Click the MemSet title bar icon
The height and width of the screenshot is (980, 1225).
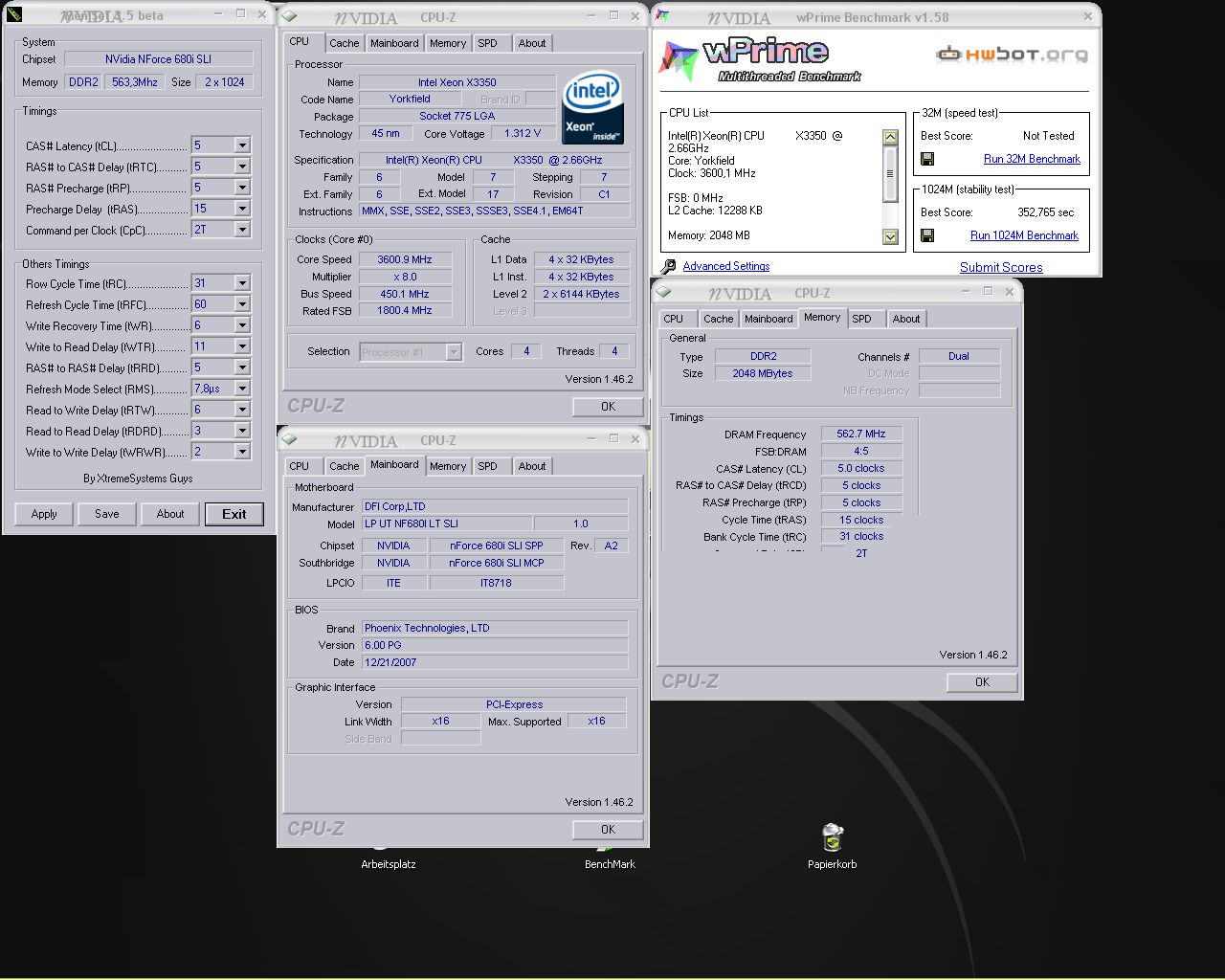14,14
